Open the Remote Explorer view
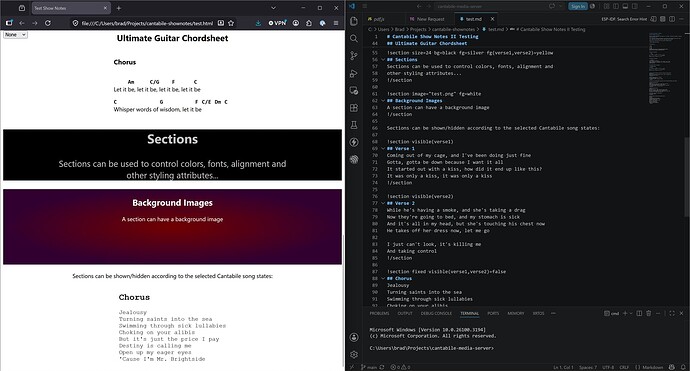 tap(354, 91)
